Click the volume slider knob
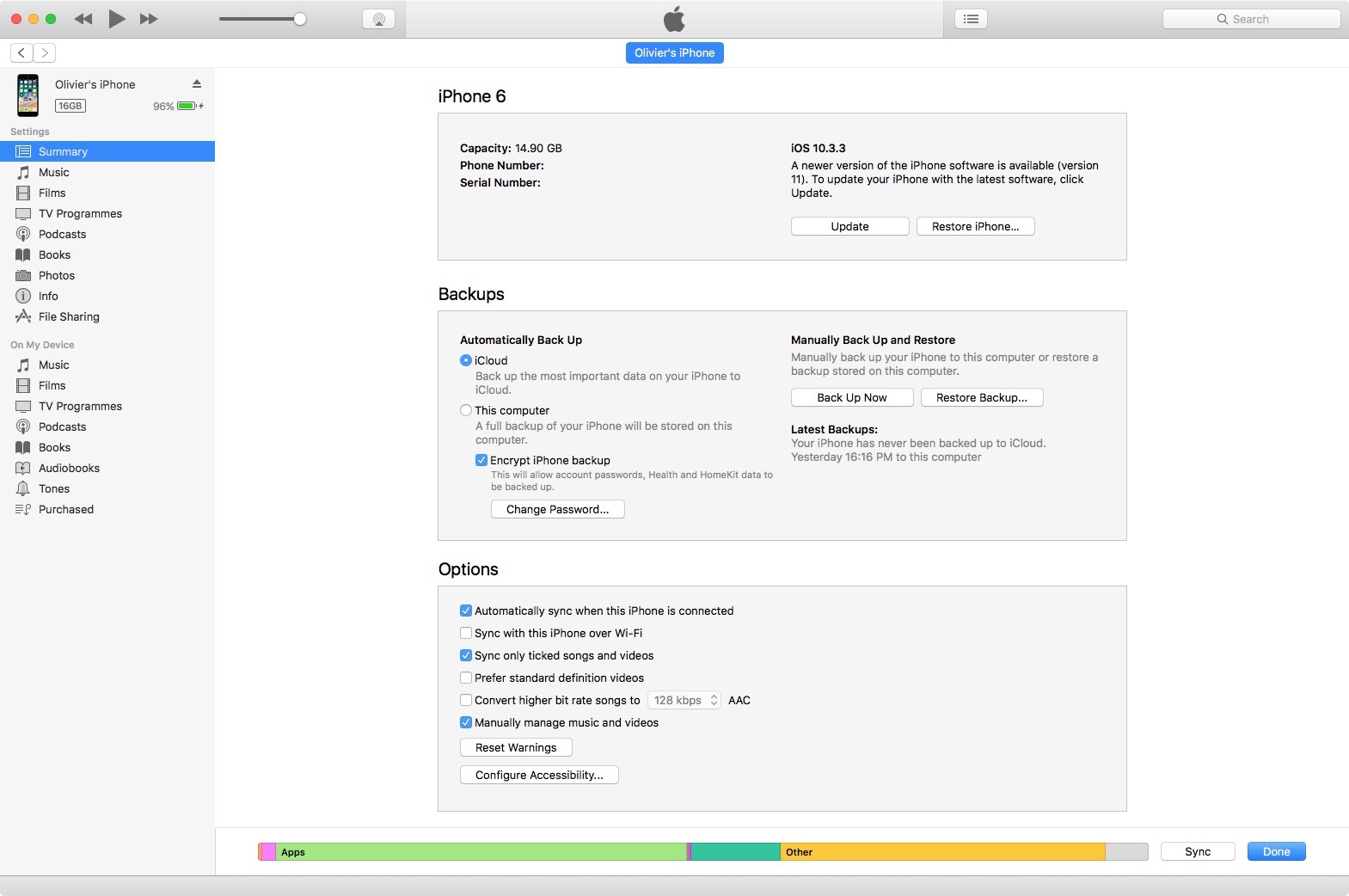 tap(300, 19)
